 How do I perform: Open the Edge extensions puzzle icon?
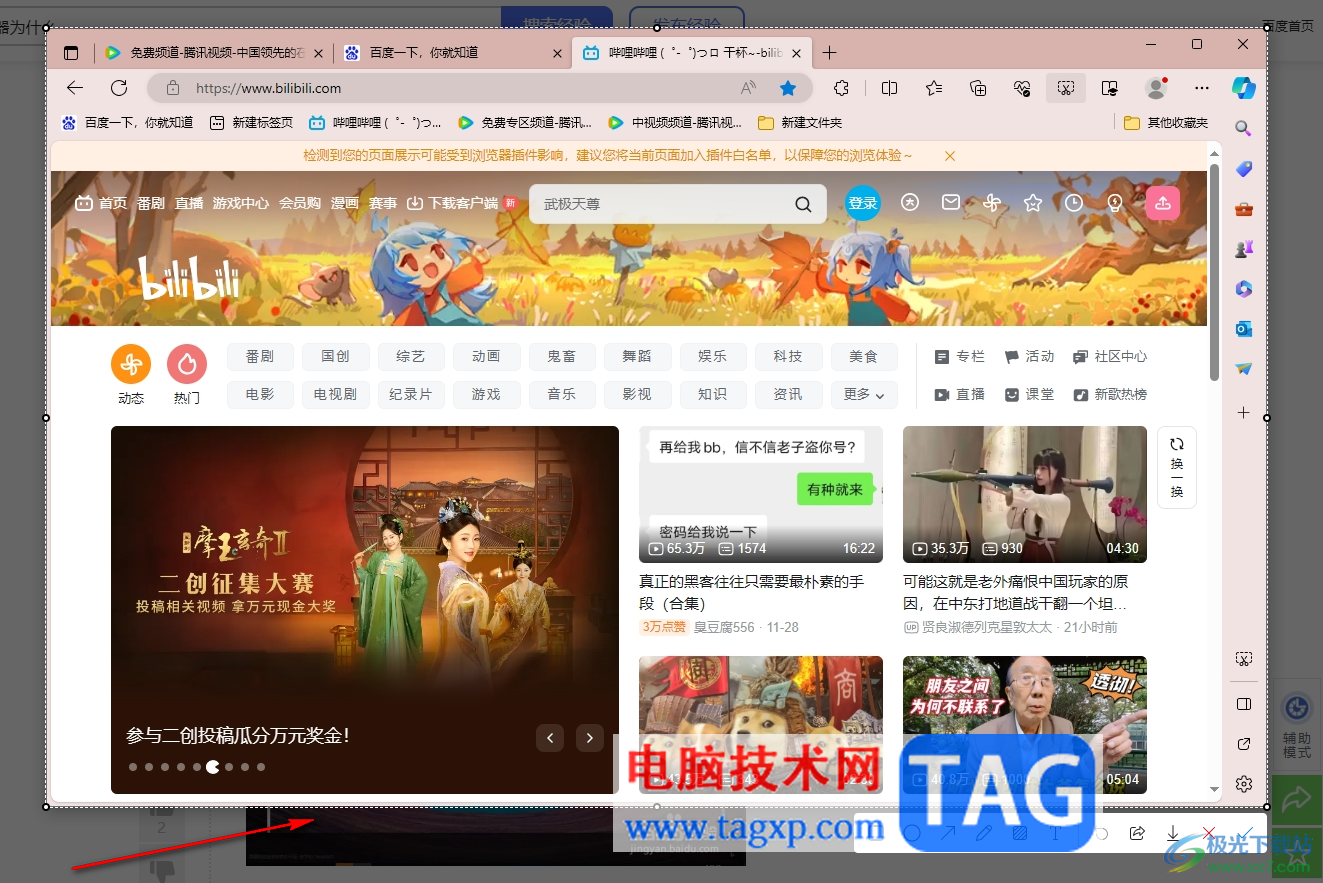point(841,88)
